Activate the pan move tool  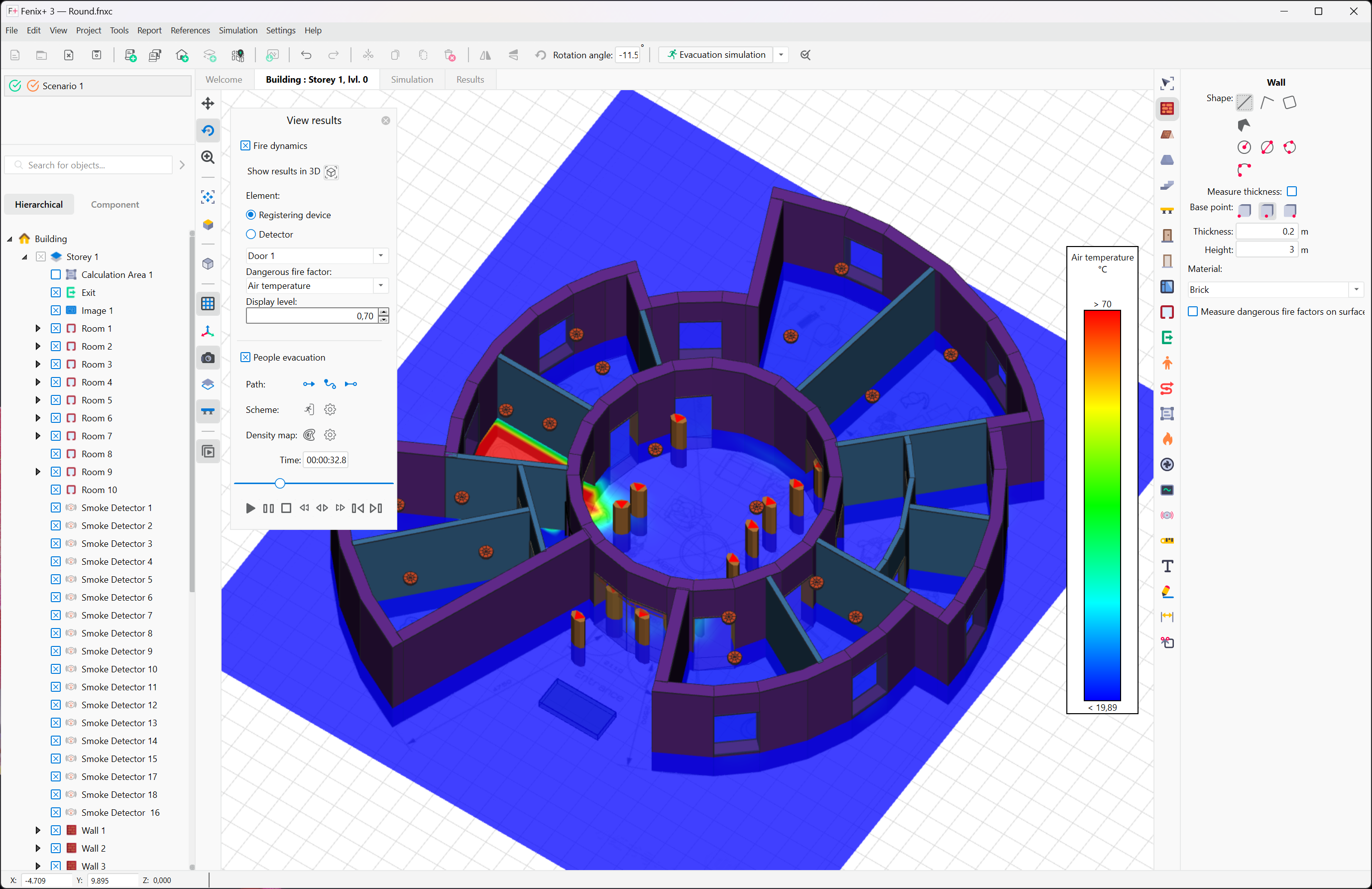coord(208,104)
